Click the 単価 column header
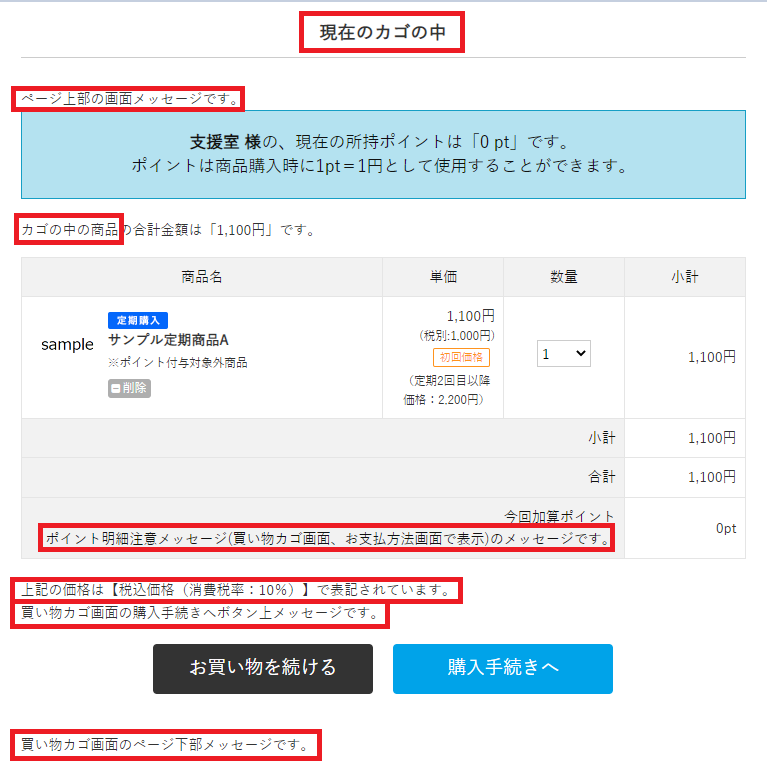 click(443, 277)
